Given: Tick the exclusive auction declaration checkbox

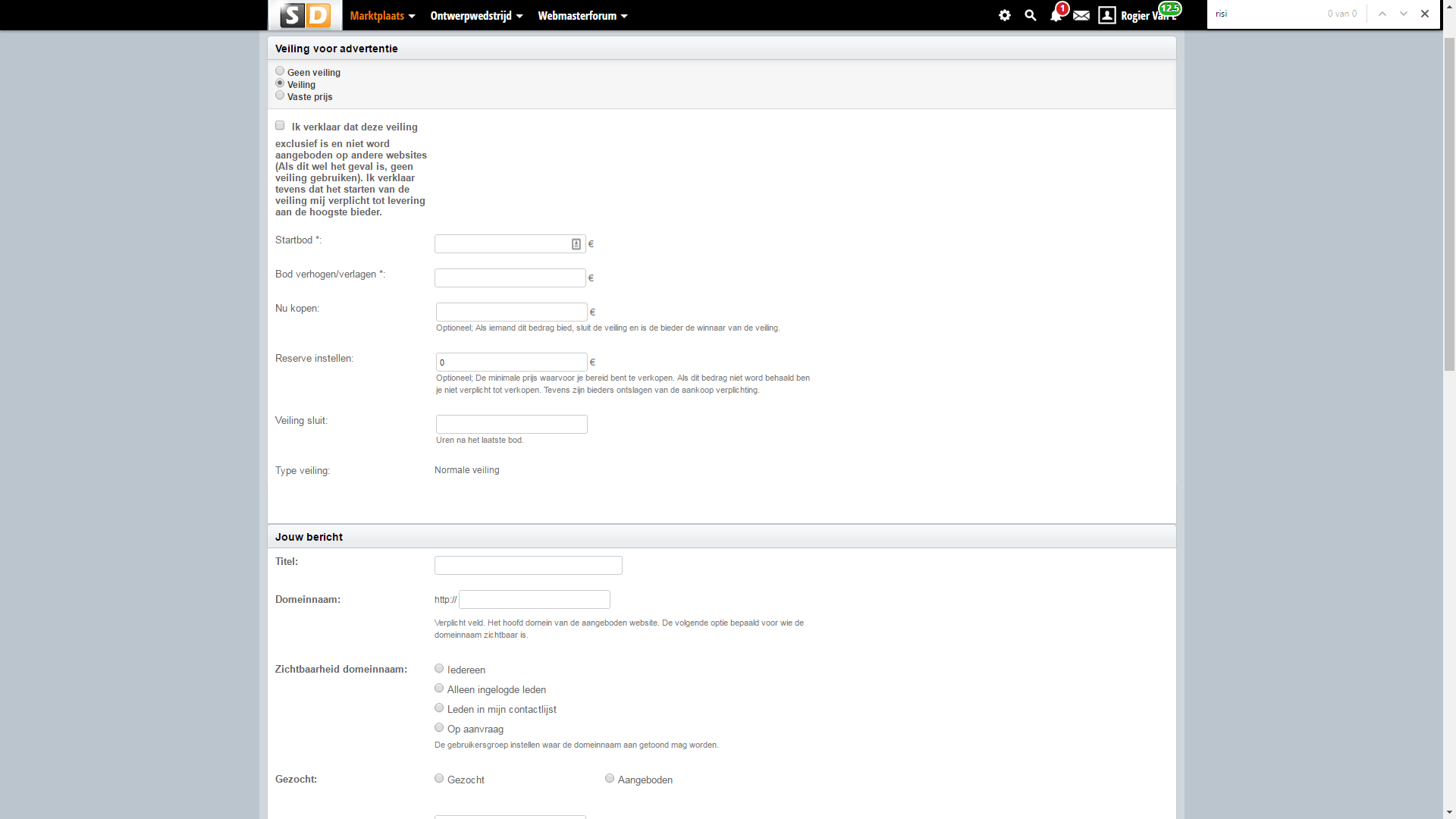Looking at the screenshot, I should (280, 126).
